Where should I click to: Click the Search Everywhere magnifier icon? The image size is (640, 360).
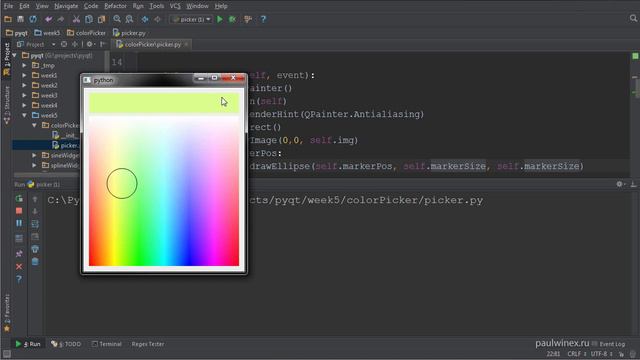(633, 18)
